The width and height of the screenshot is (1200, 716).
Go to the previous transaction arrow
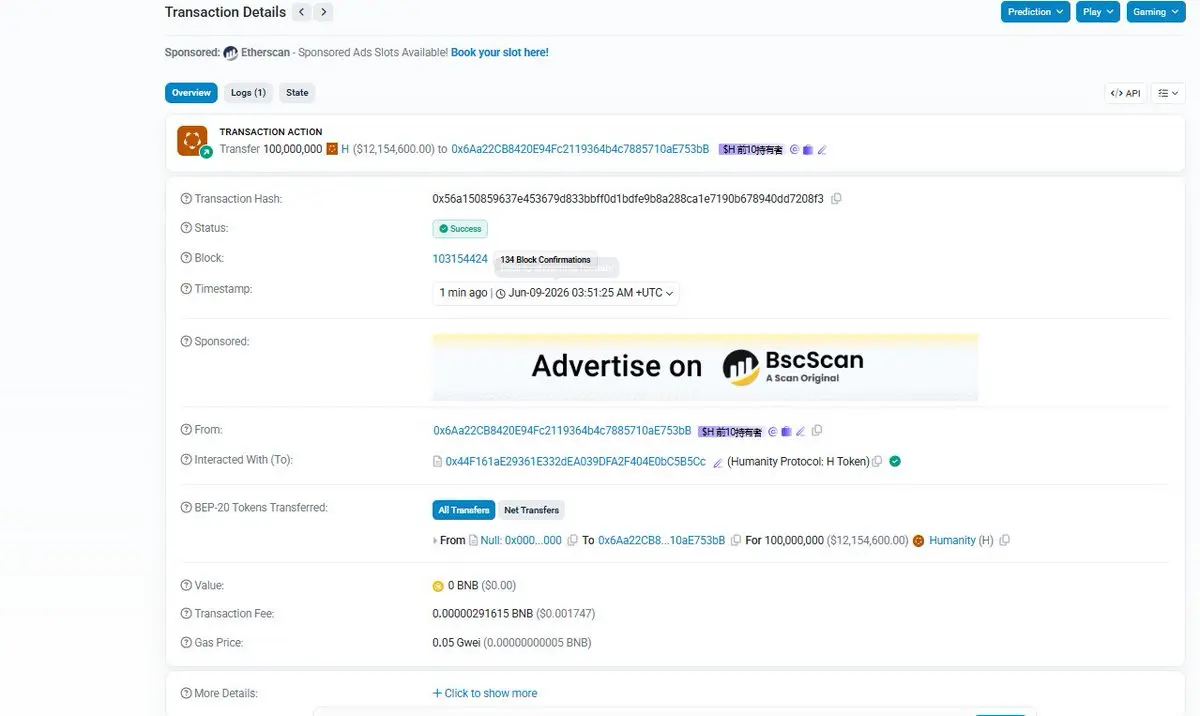302,12
